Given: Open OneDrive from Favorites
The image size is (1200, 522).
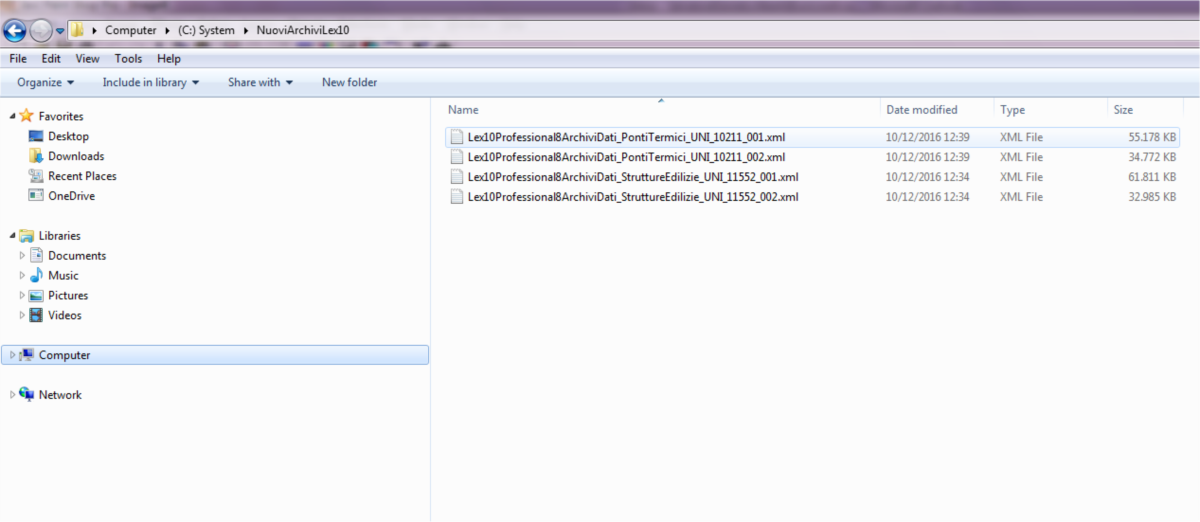Looking at the screenshot, I should coord(71,196).
